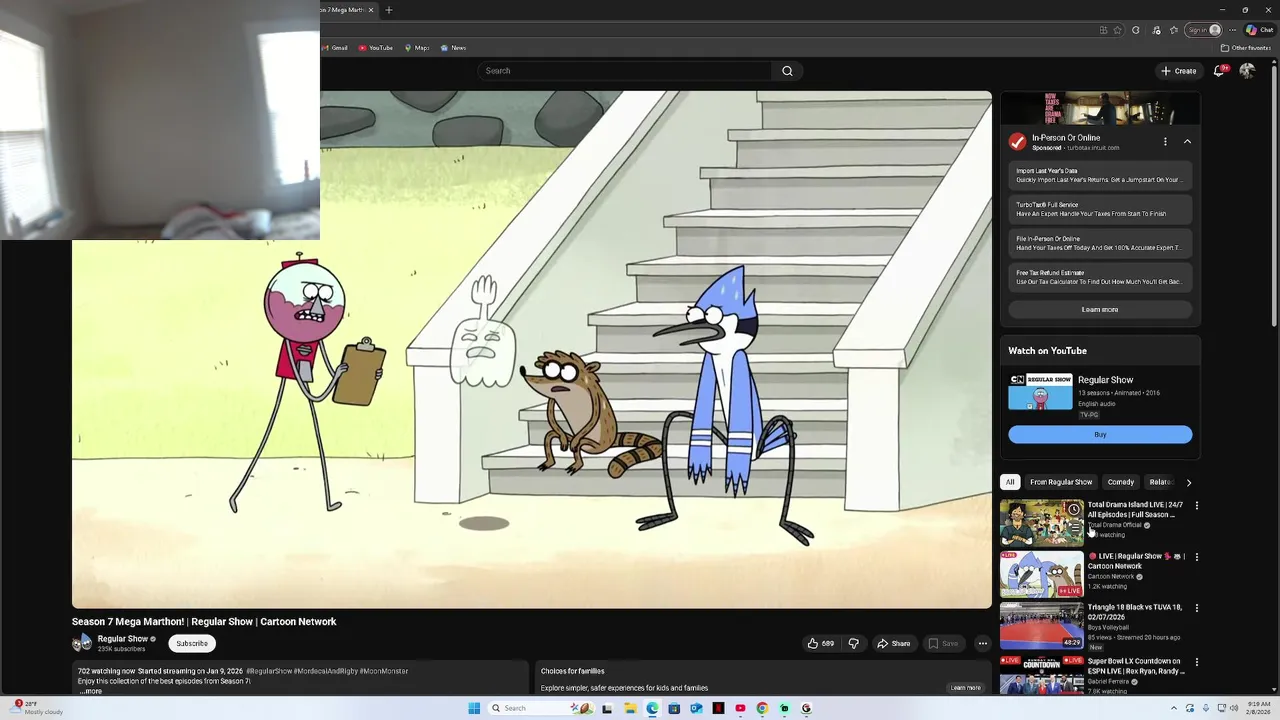Click Learn more in the TurboTax ad
The width and height of the screenshot is (1280, 720).
tap(1100, 310)
